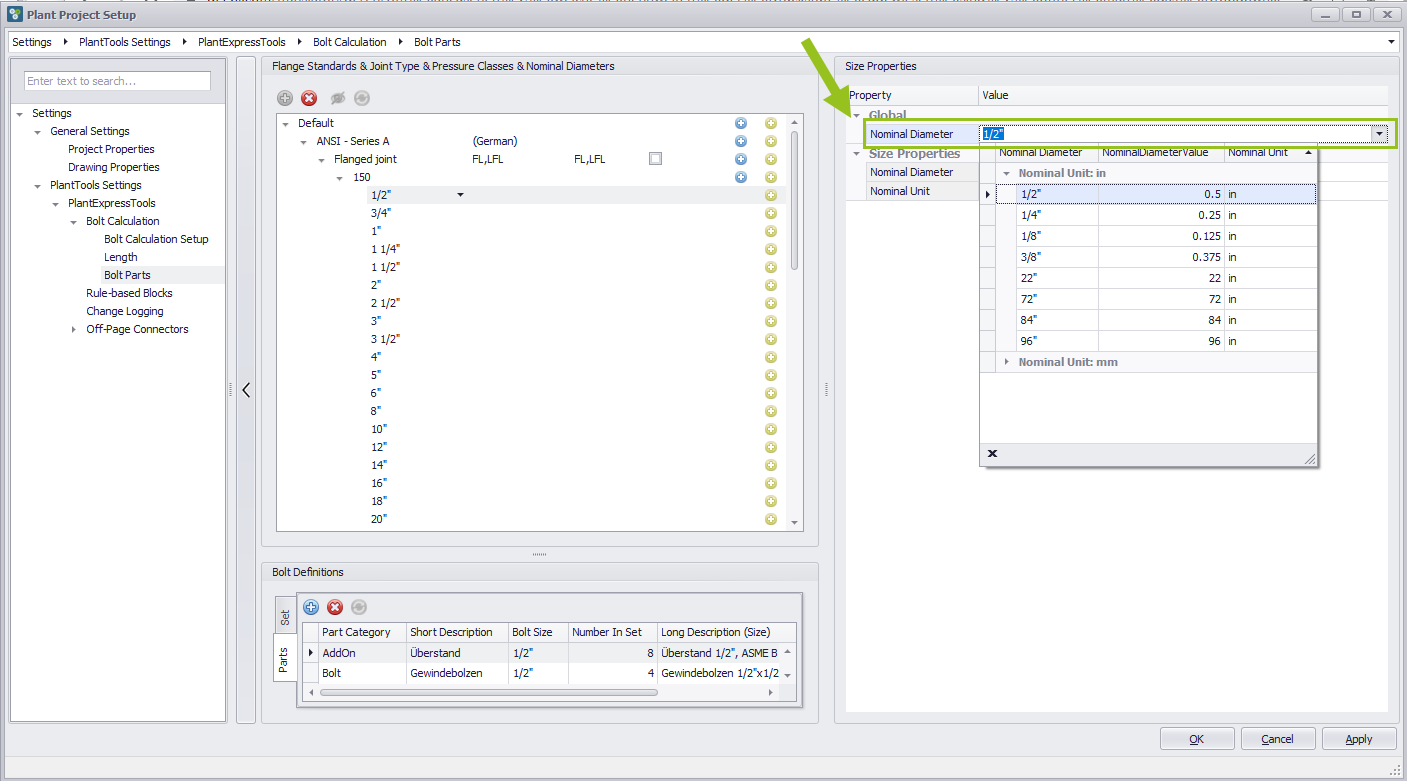Open the breadcrumb path dropdown at top right

click(1391, 42)
